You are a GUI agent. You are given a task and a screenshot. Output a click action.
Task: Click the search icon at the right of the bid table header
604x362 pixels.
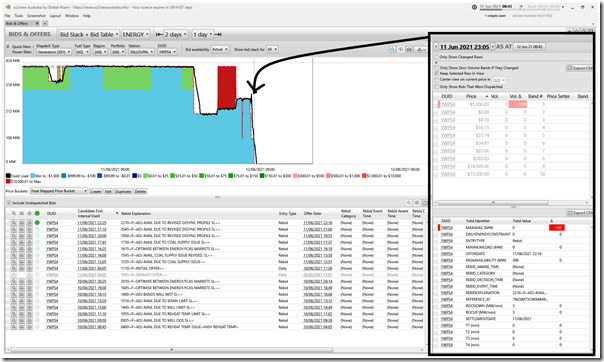(409, 203)
